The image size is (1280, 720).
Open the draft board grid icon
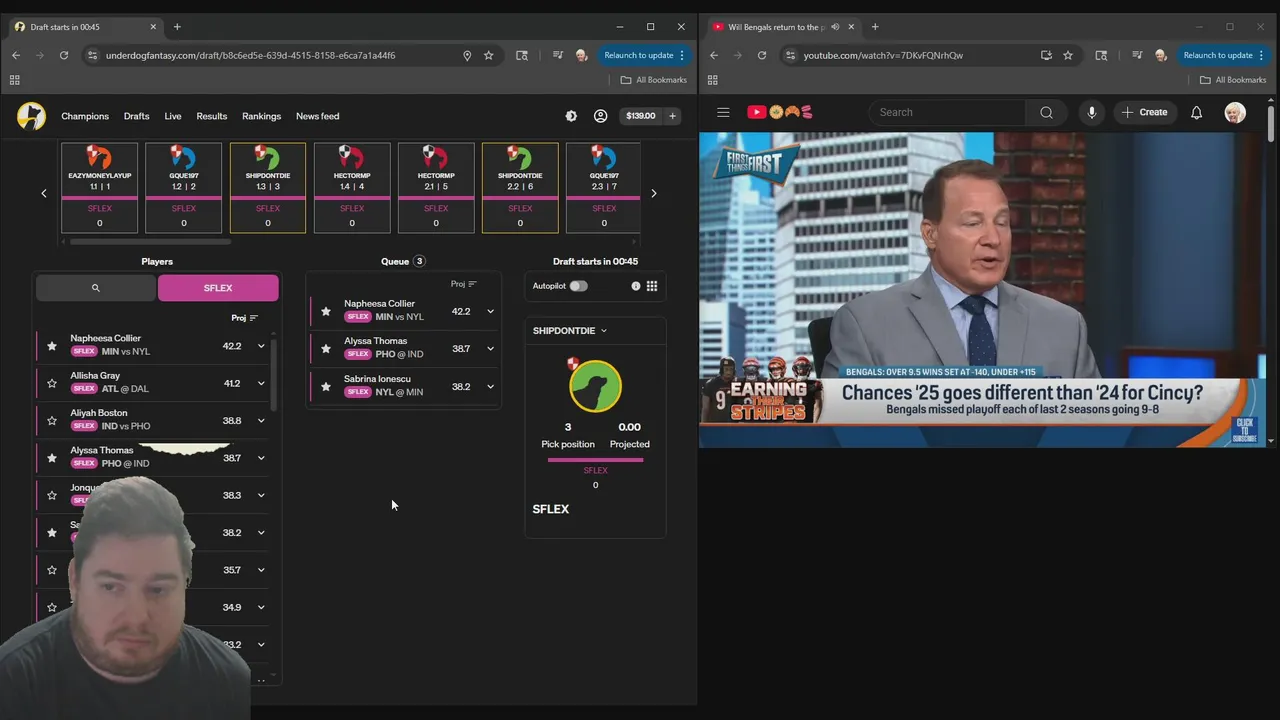coord(652,286)
